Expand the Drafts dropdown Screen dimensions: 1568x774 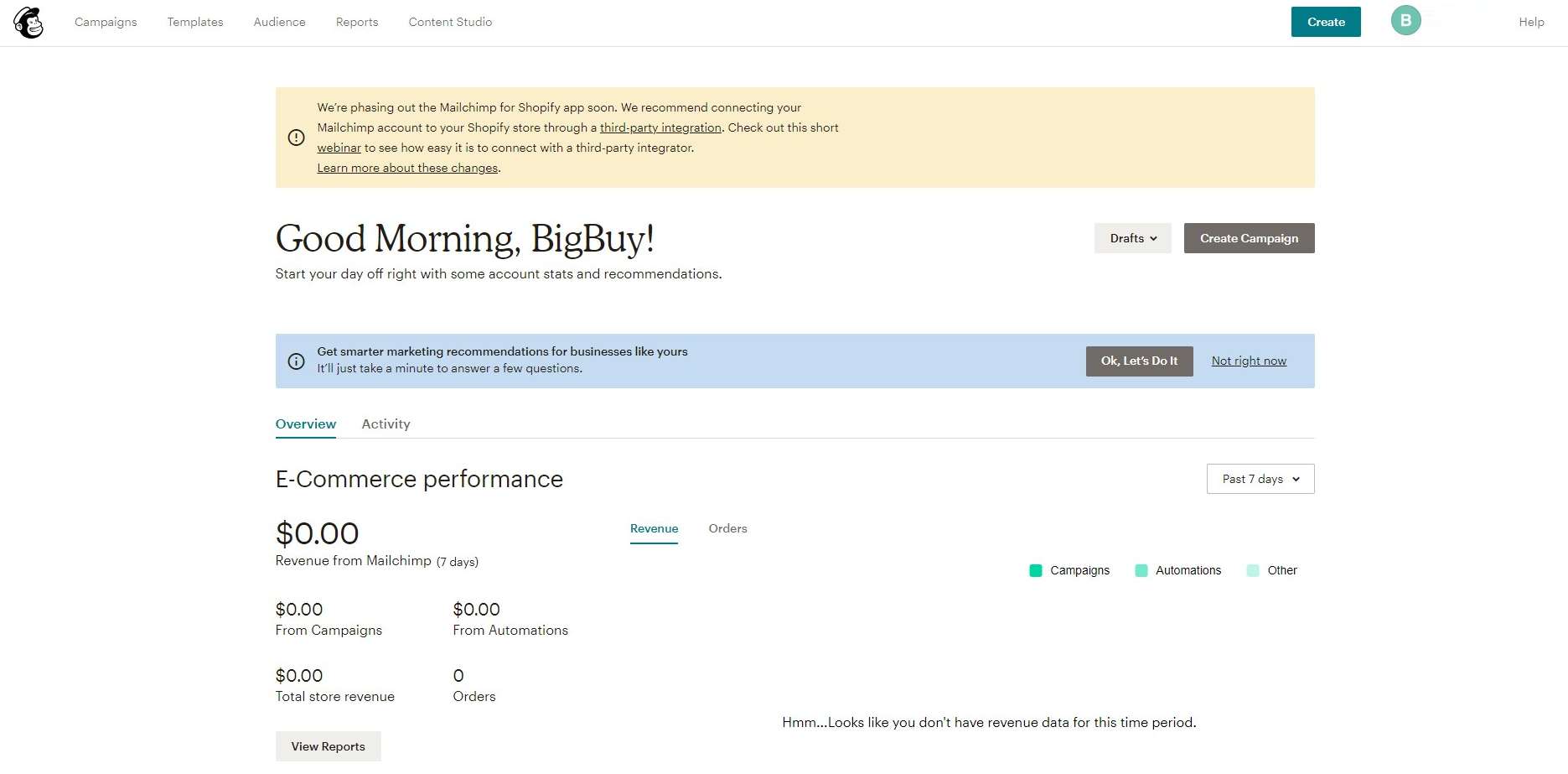pos(1132,238)
